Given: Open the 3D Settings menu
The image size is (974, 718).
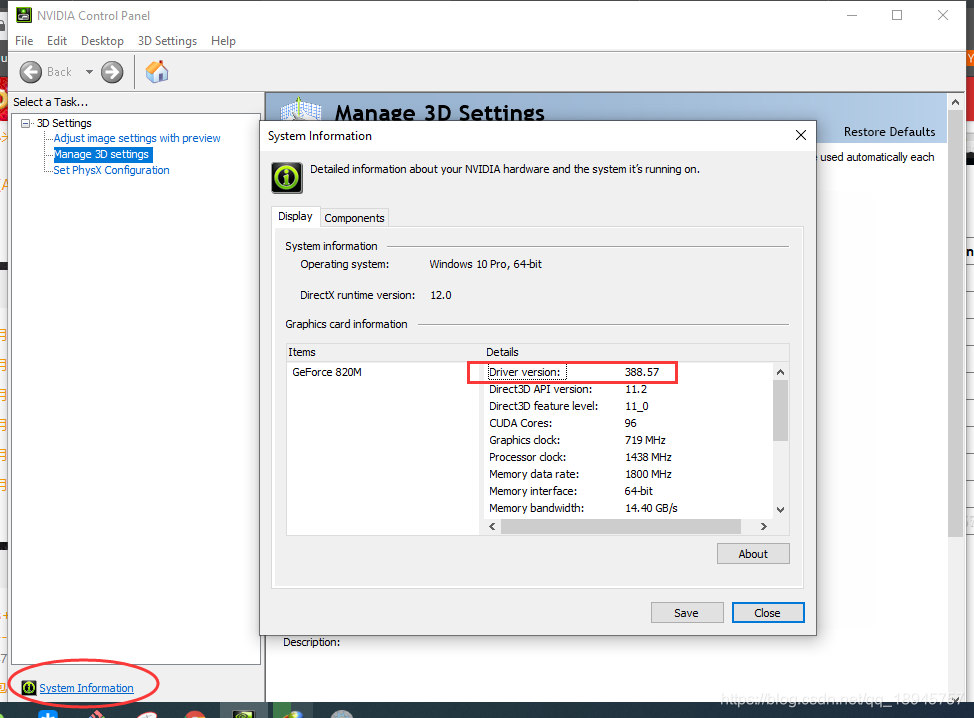Looking at the screenshot, I should tap(167, 41).
